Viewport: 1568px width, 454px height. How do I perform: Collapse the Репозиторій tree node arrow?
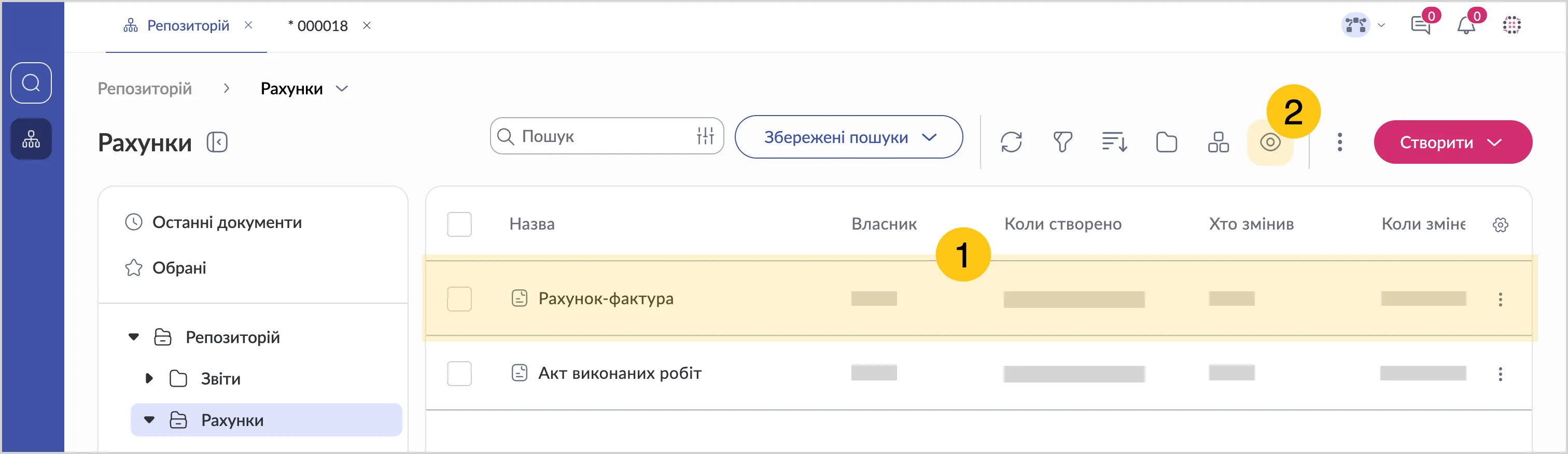(134, 337)
